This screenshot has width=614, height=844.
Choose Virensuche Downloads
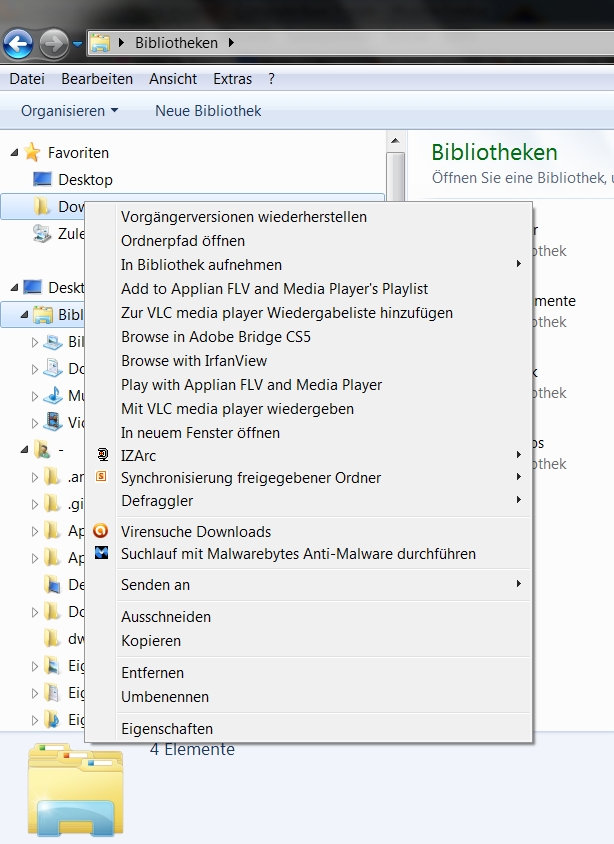(309, 531)
